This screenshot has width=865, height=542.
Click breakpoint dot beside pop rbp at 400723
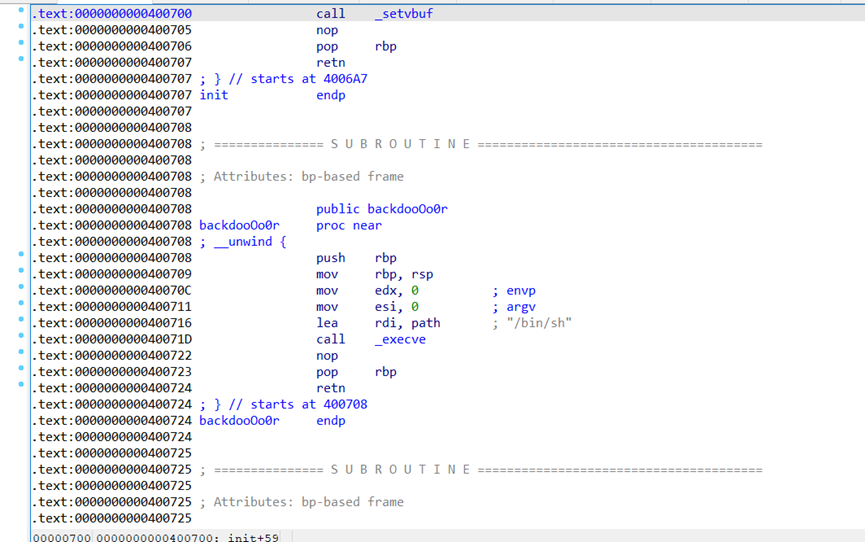click(x=22, y=370)
